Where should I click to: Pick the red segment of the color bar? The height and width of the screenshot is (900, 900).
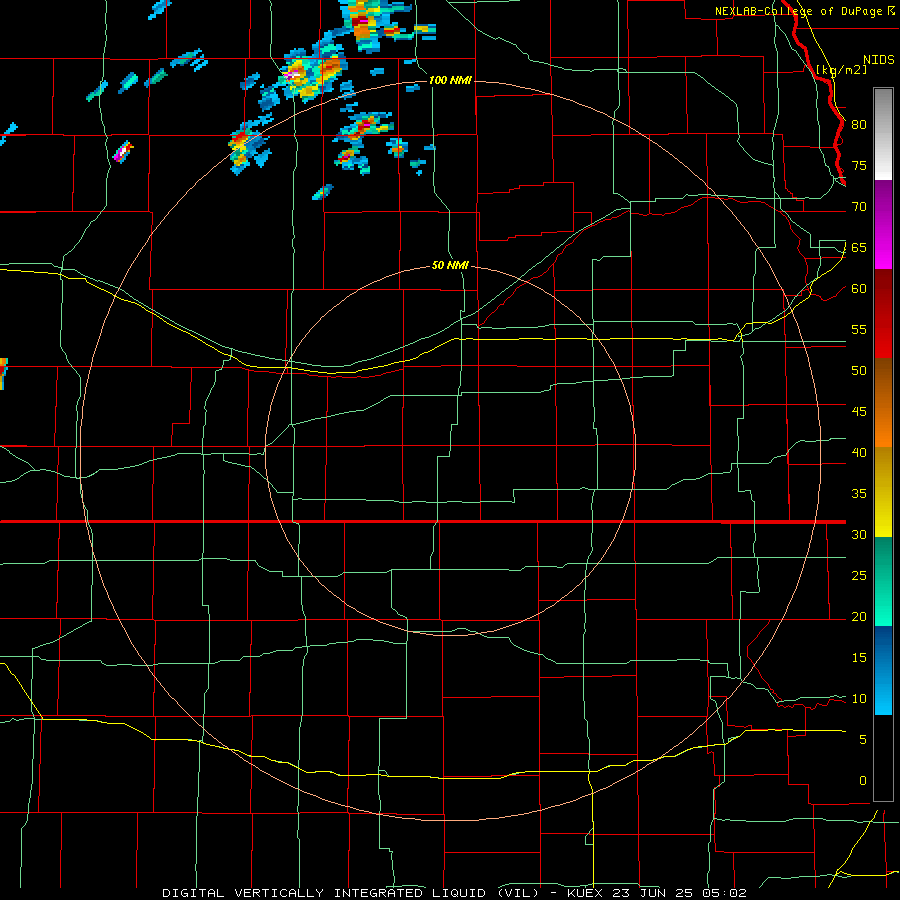click(883, 314)
